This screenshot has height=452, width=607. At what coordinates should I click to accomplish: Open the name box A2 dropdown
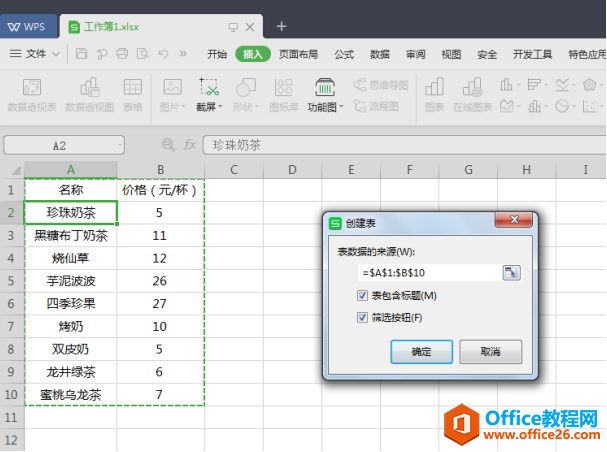[120, 146]
